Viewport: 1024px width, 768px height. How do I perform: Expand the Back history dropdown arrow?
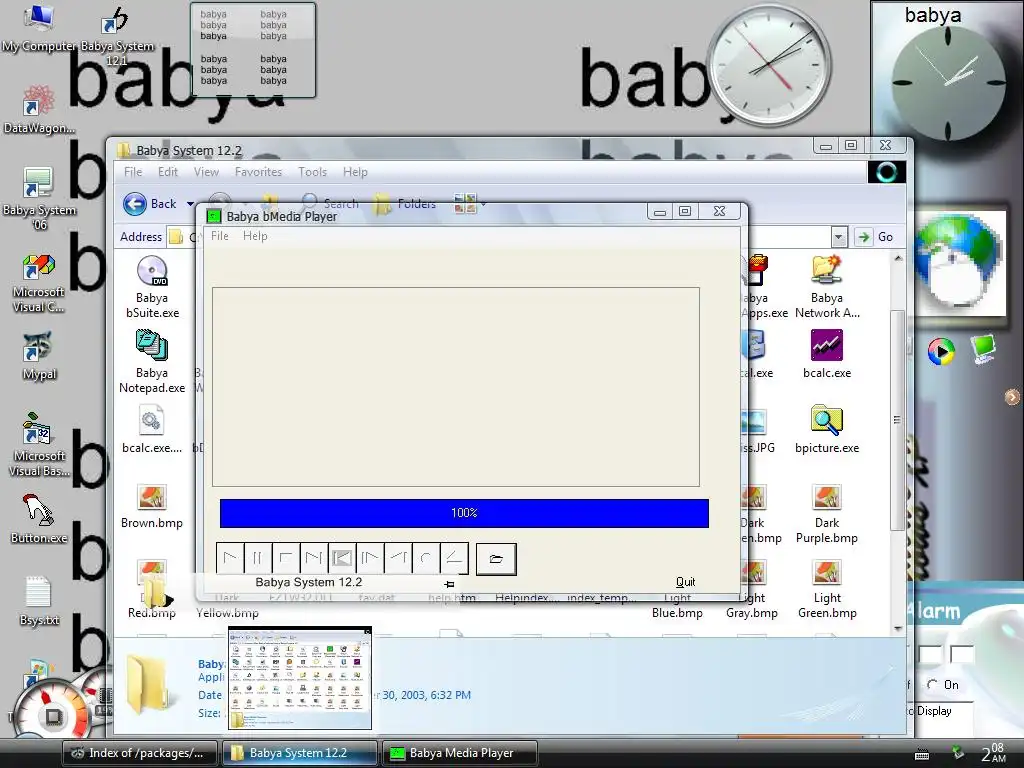pyautogui.click(x=190, y=204)
